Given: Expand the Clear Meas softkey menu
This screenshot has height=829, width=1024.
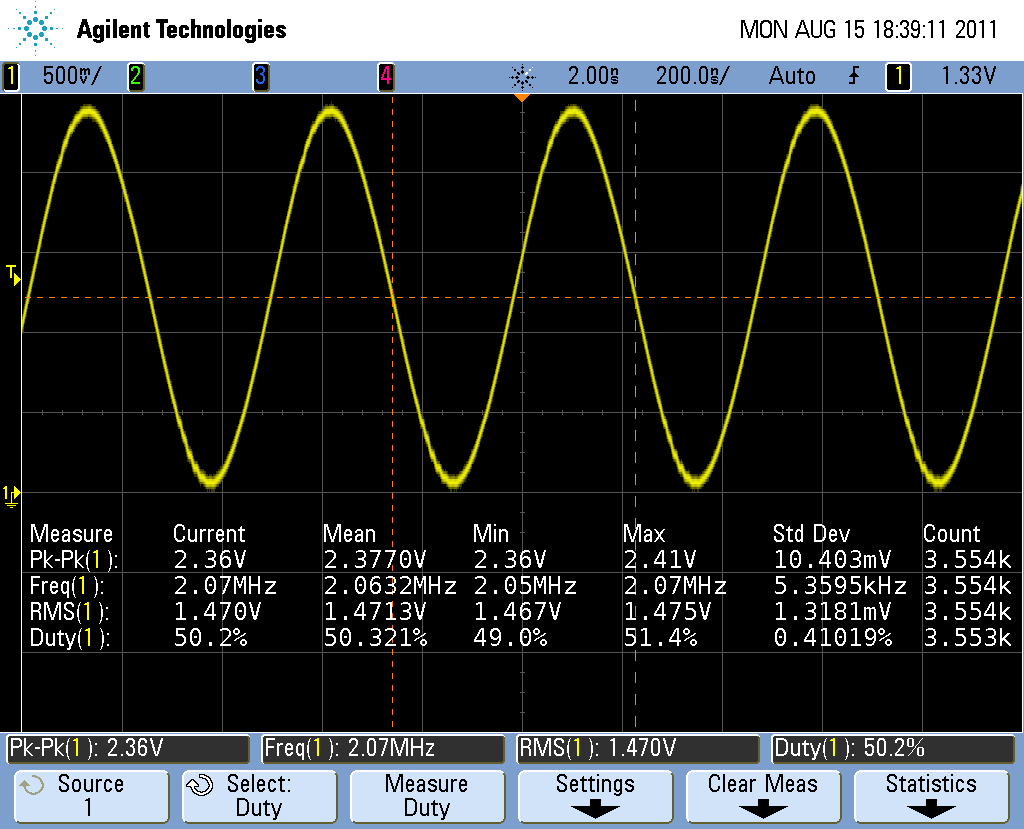Looking at the screenshot, I should tap(763, 796).
